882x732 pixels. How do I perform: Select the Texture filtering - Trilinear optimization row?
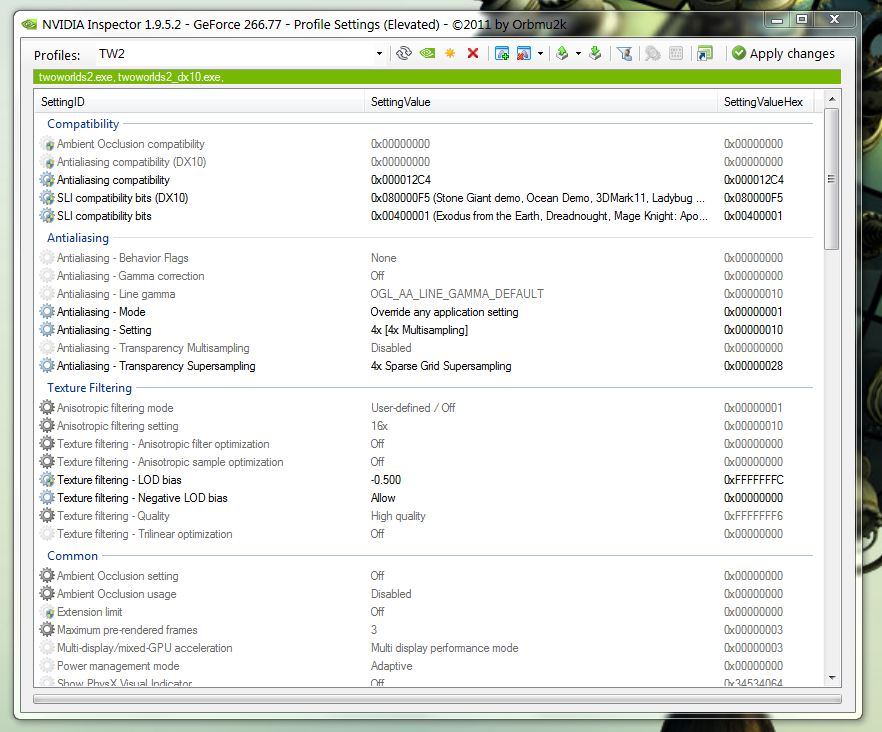point(425,534)
